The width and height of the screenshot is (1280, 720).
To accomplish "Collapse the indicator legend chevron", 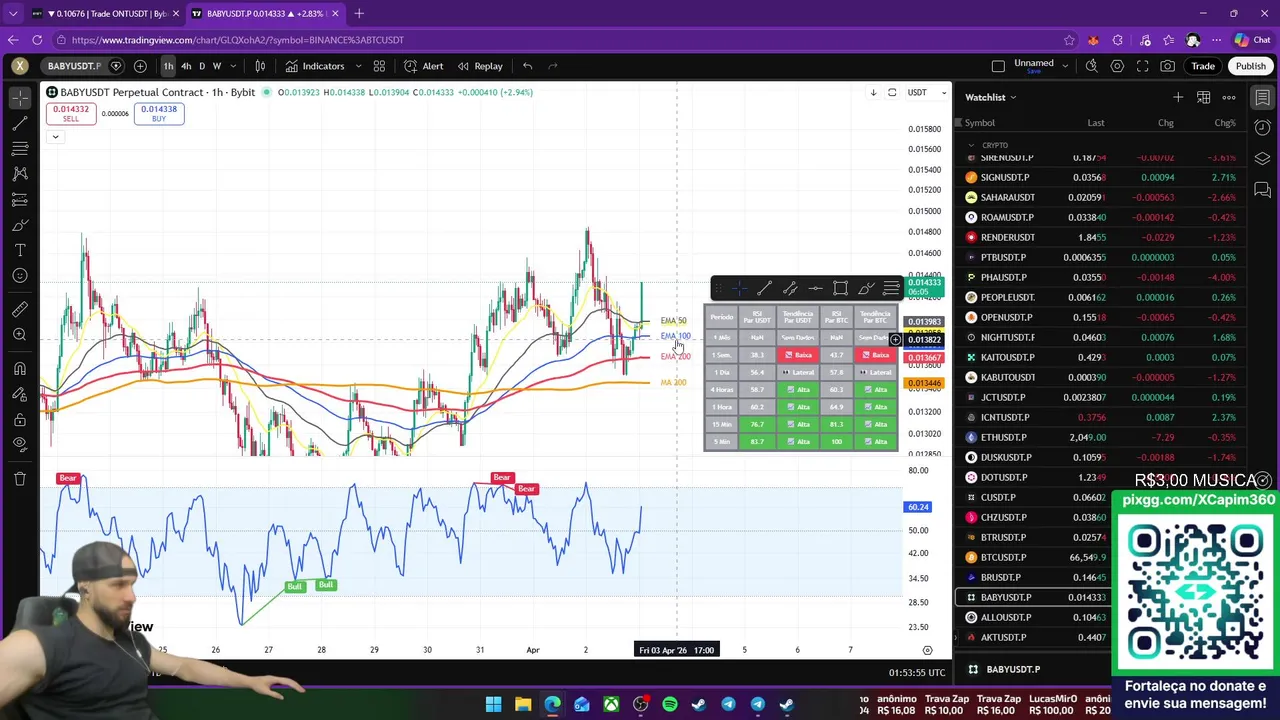I will coord(55,136).
